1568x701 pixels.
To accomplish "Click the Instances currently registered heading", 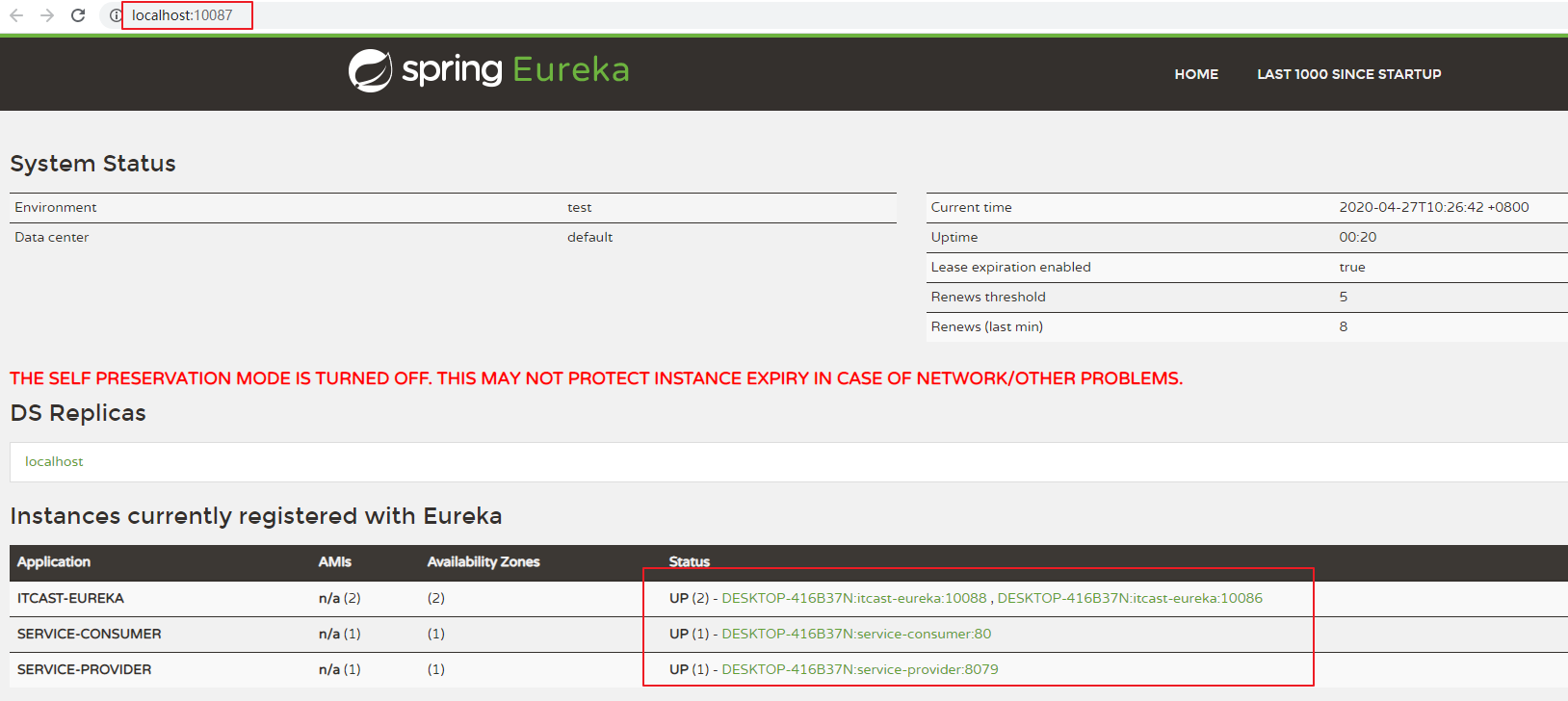I will tap(256, 516).
